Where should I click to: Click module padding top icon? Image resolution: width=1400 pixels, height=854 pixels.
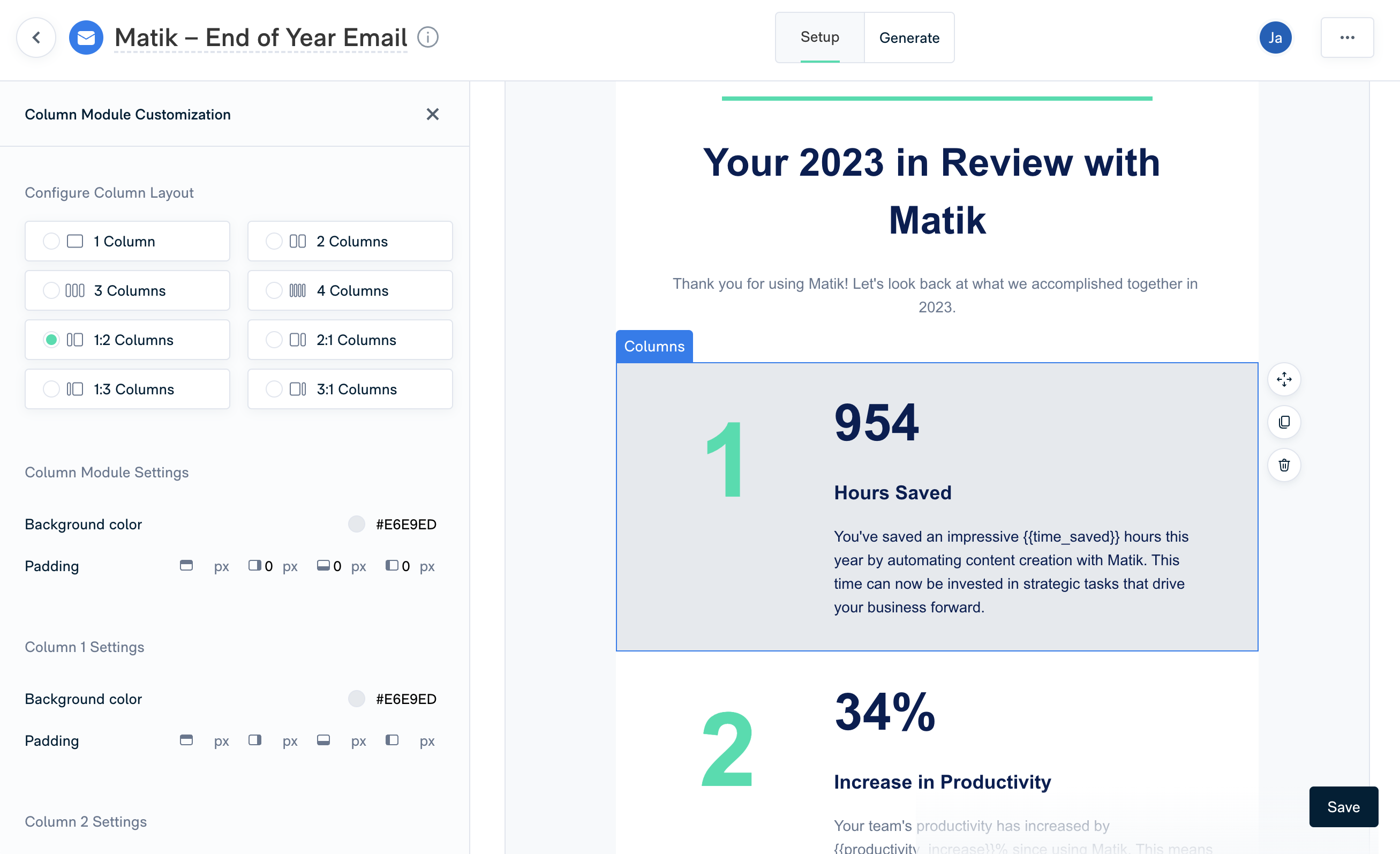(x=186, y=565)
